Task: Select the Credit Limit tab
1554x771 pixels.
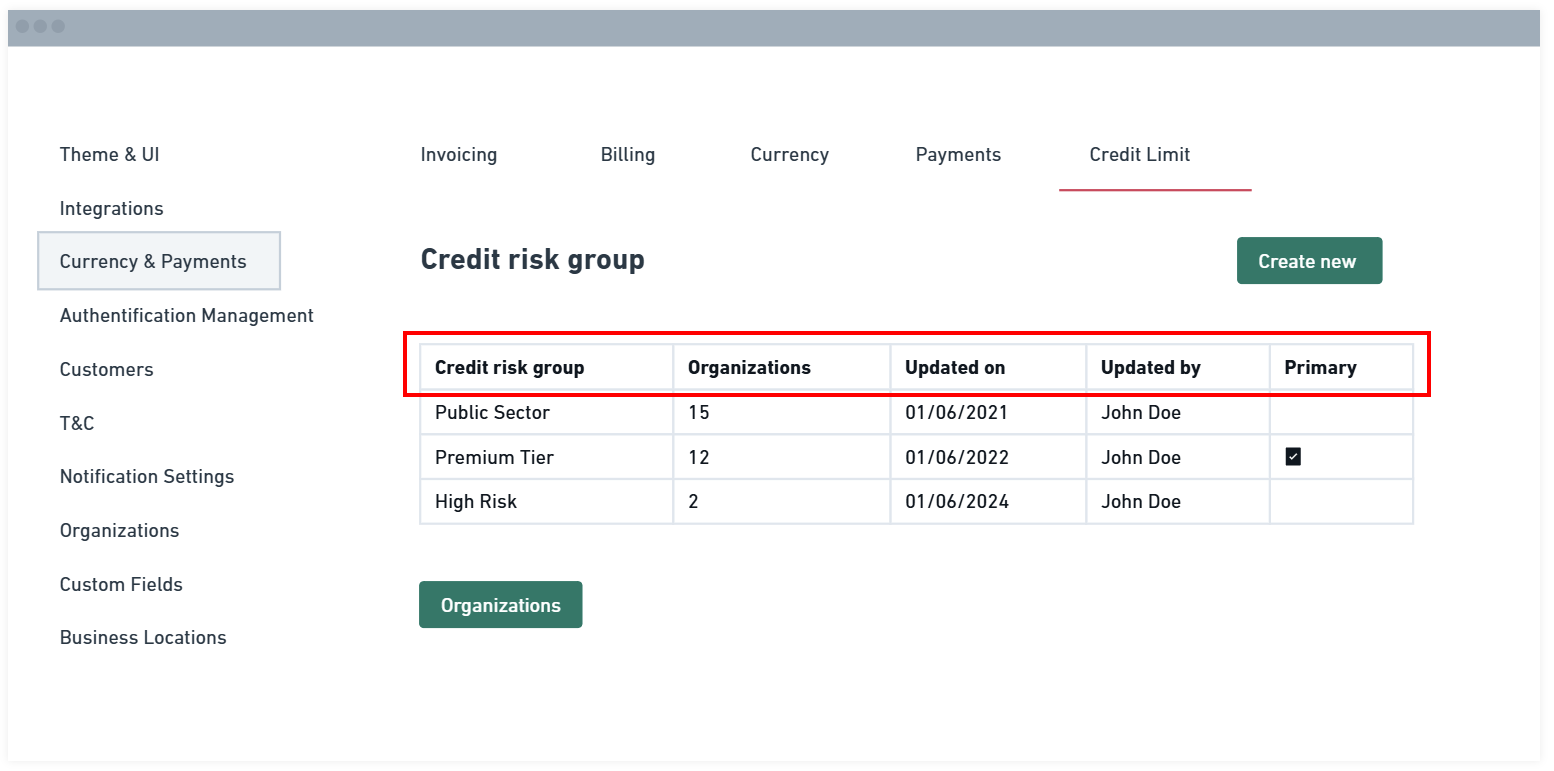Action: [1140, 155]
